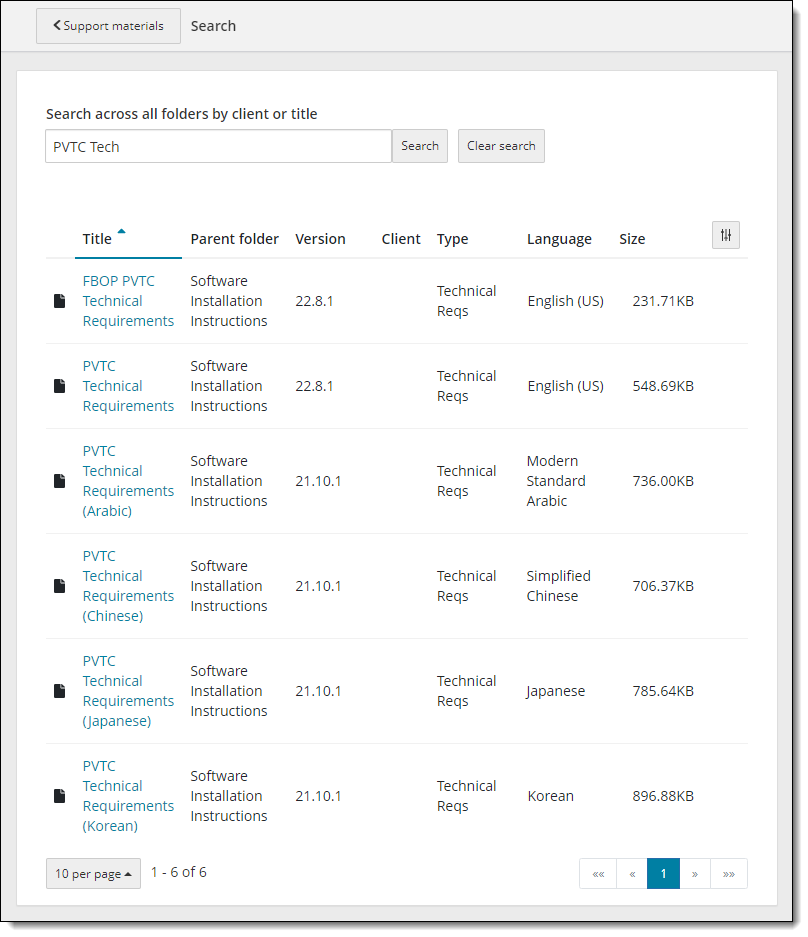Go to the next results page

coord(695,873)
